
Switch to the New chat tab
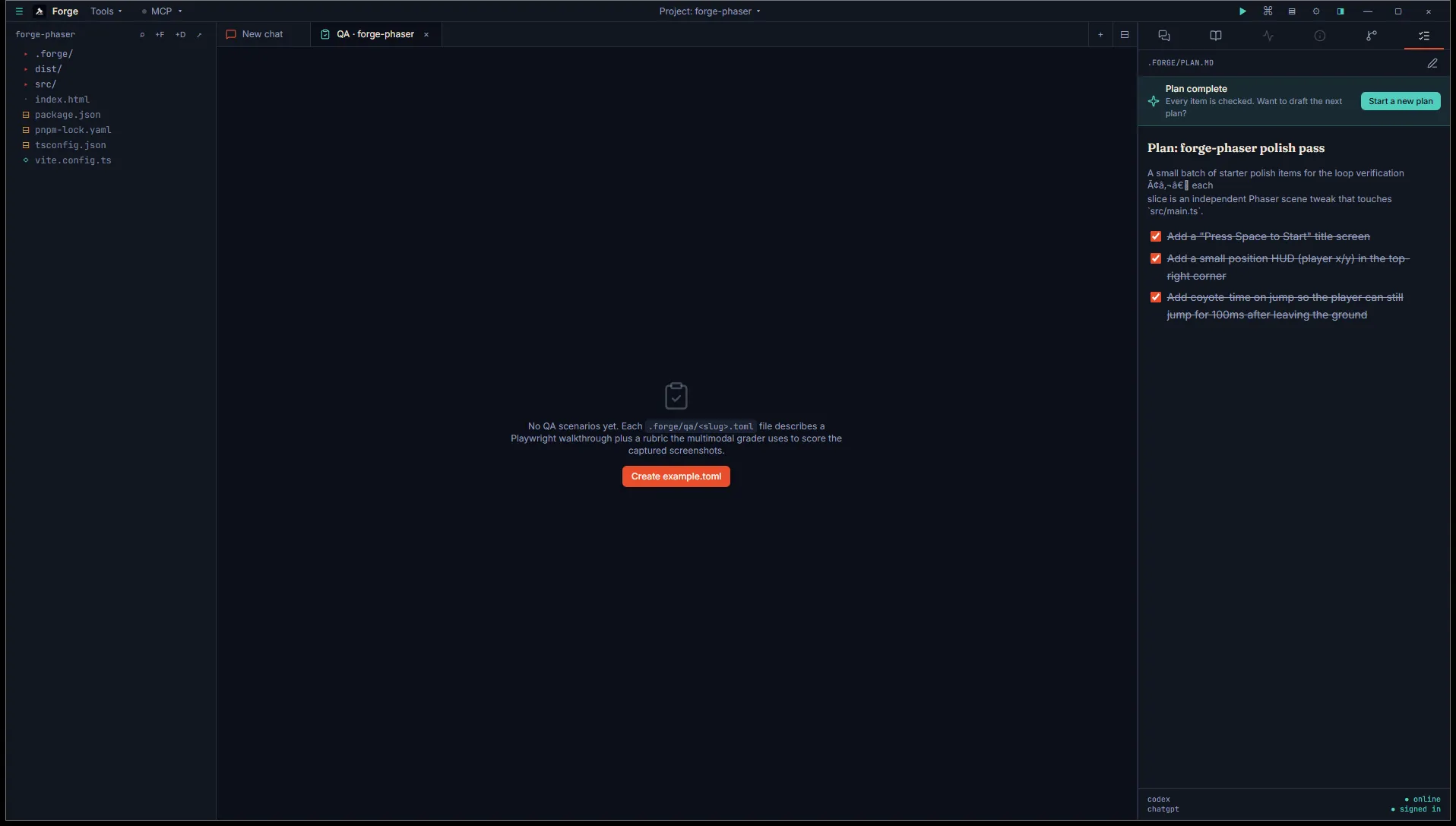click(262, 34)
